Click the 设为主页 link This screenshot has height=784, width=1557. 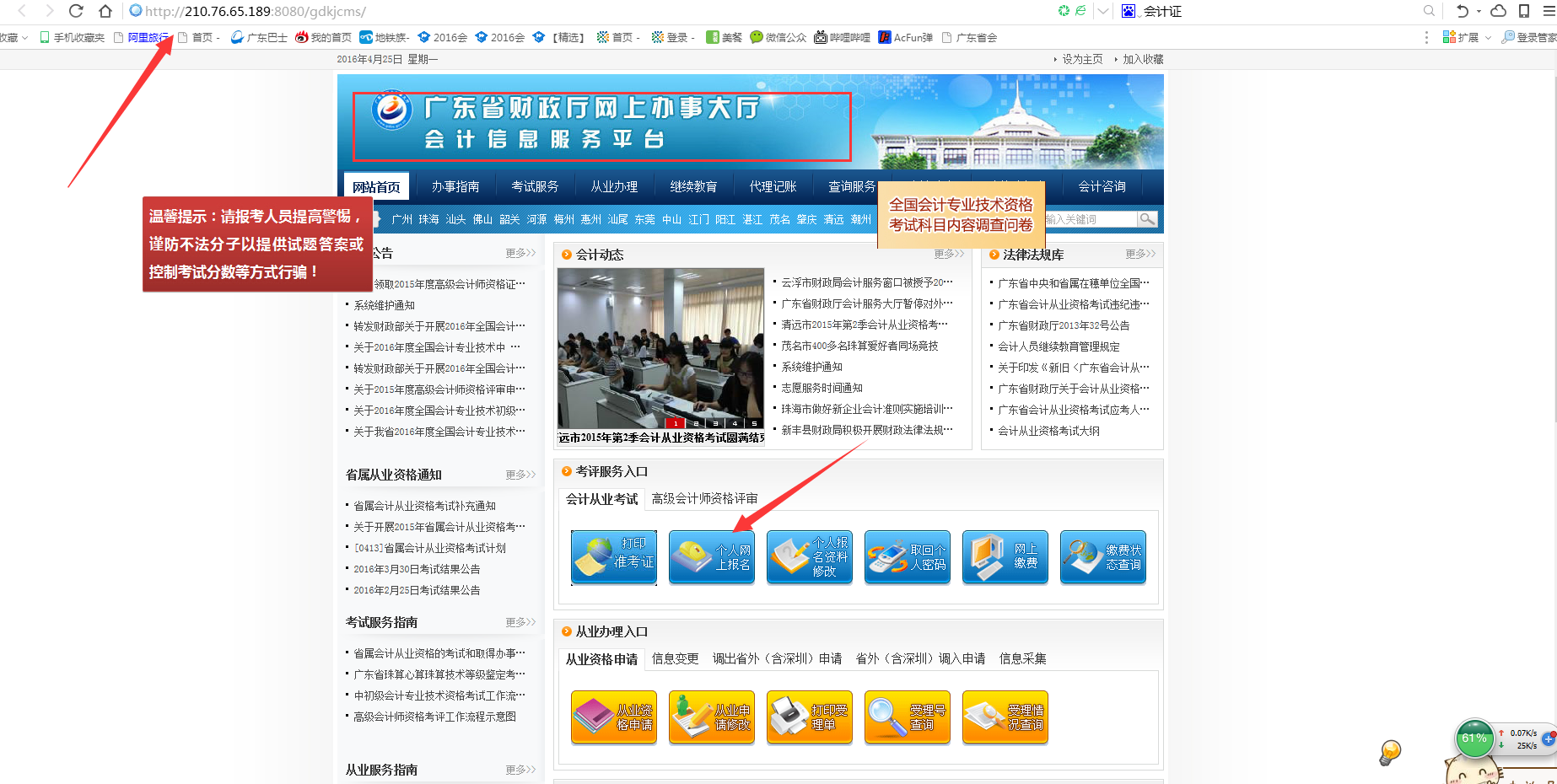pyautogui.click(x=1081, y=59)
